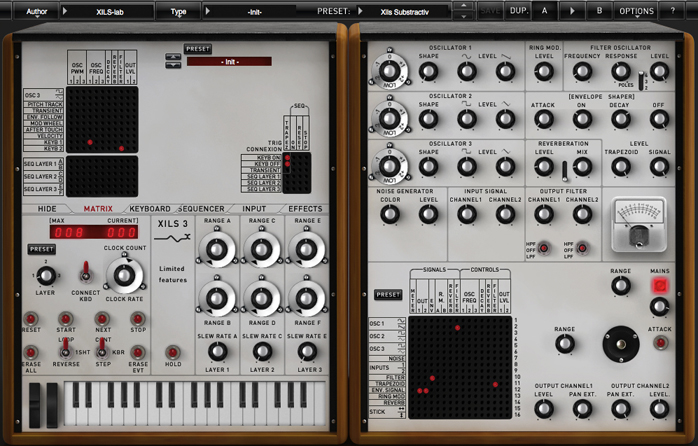Click the red Init preset name display
Image resolution: width=698 pixels, height=446 pixels.
(229, 61)
